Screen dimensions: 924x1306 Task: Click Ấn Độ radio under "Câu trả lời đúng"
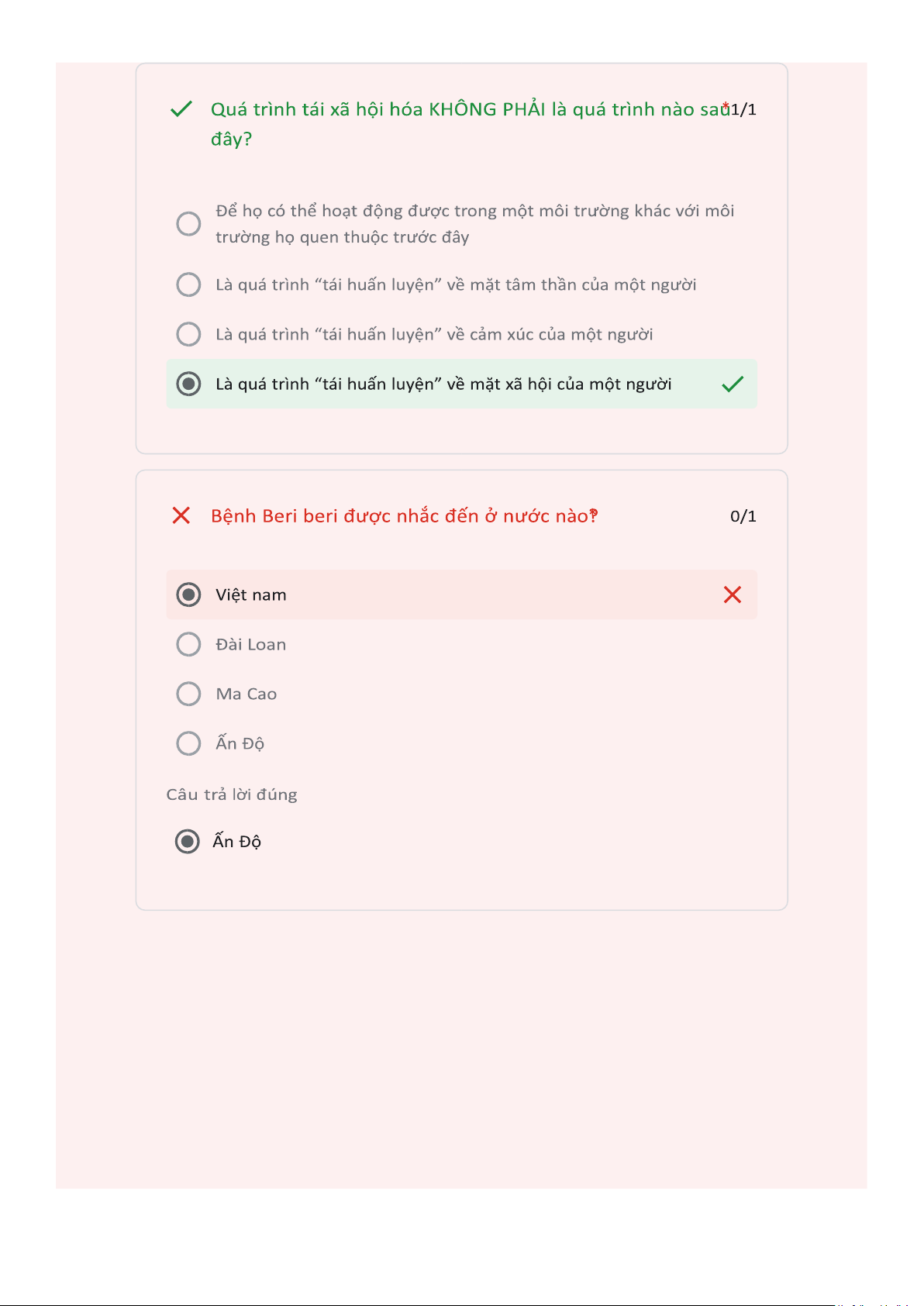(187, 841)
